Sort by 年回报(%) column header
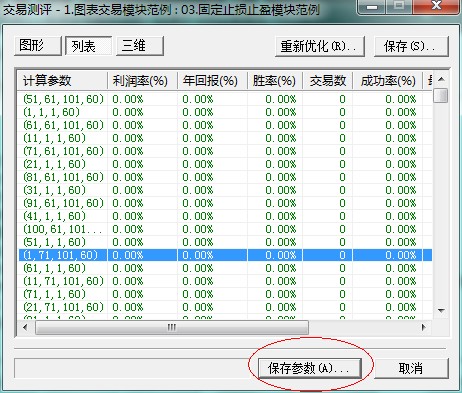 click(212, 80)
